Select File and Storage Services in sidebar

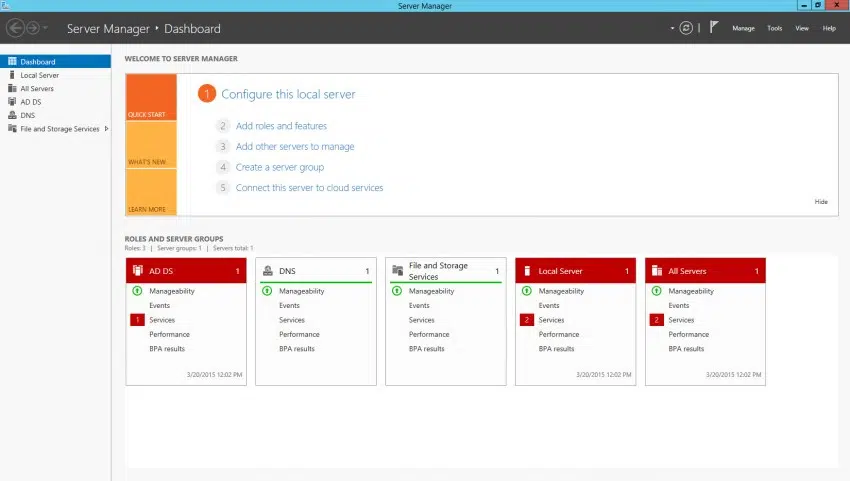[x=55, y=129]
